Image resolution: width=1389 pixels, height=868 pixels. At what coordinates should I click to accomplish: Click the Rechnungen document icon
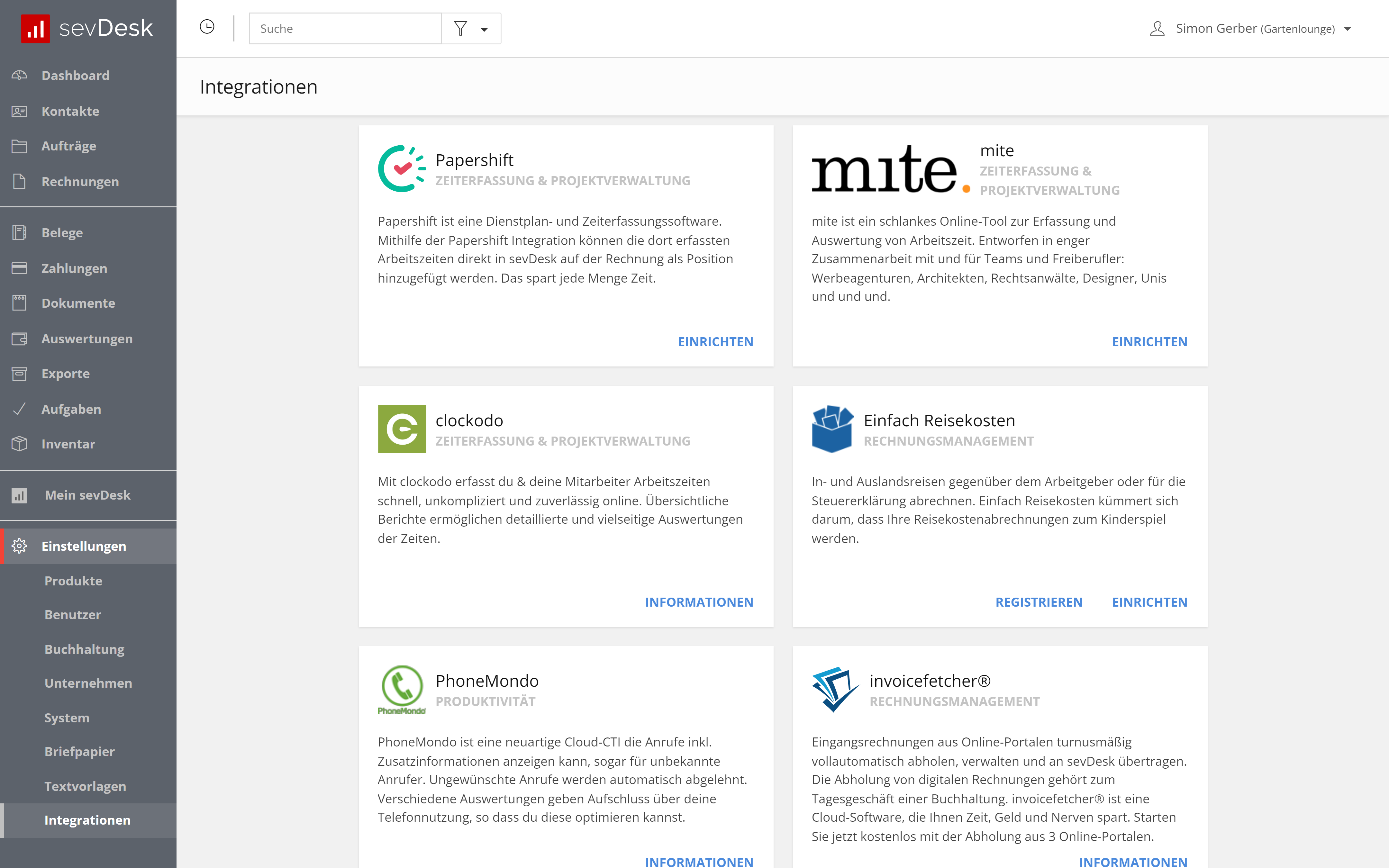(20, 181)
